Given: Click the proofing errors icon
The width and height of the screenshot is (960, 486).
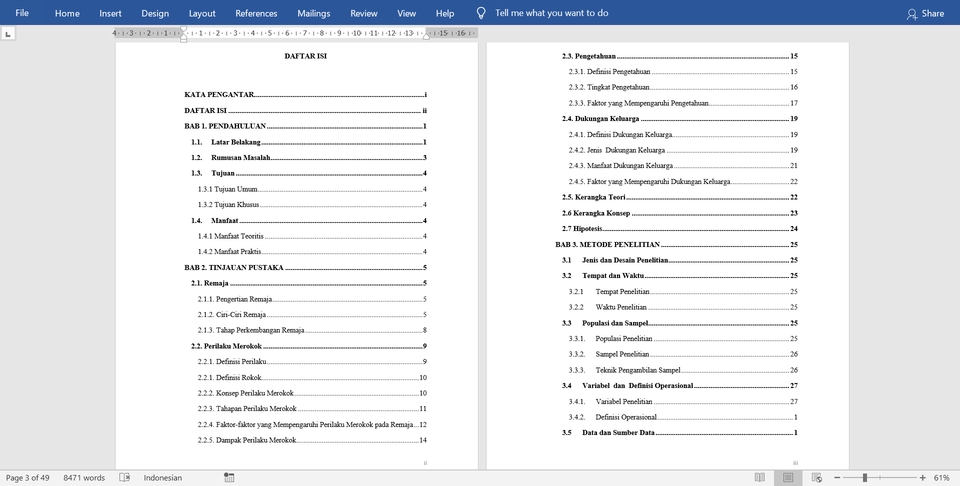Looking at the screenshot, I should [x=124, y=477].
